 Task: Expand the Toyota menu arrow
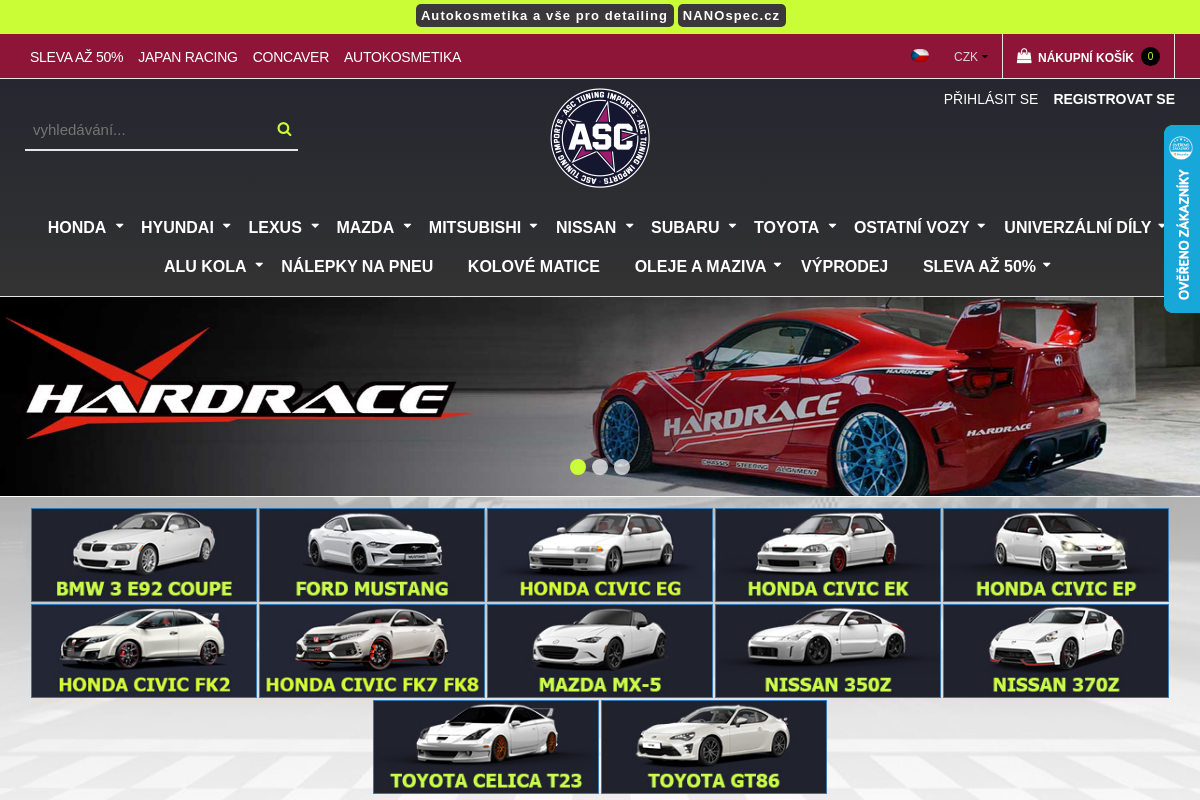click(x=832, y=226)
